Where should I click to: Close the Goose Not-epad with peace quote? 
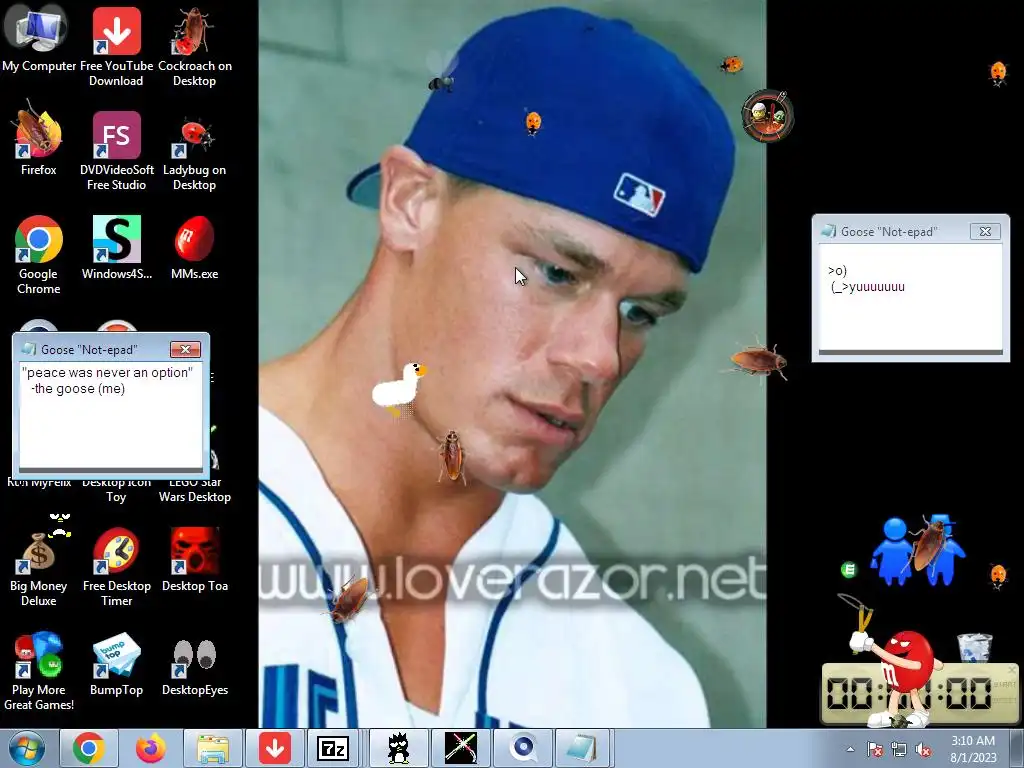(185, 349)
